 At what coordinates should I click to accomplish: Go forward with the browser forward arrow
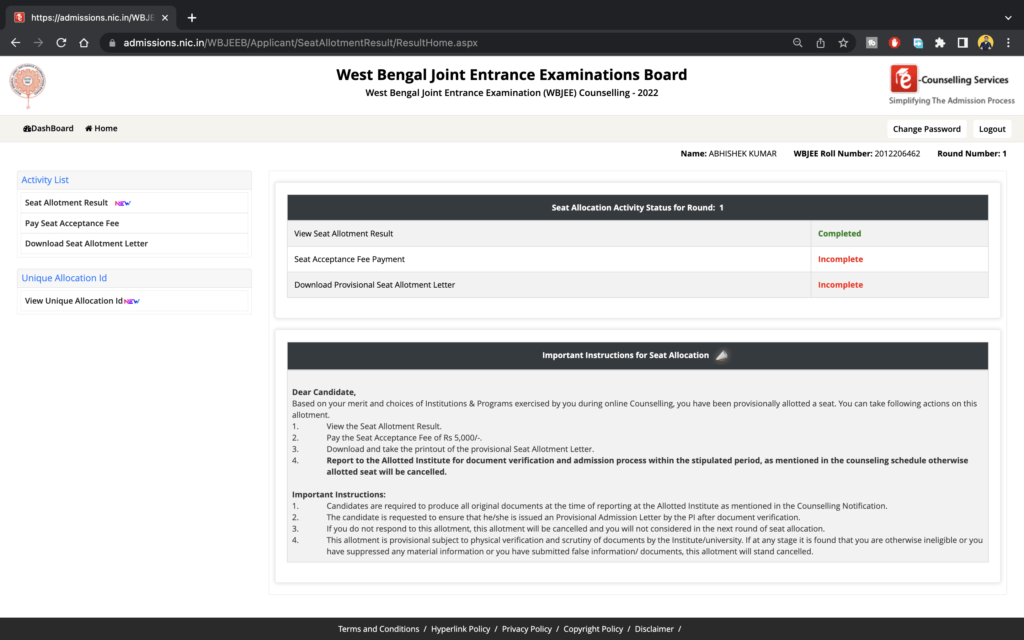click(x=39, y=42)
